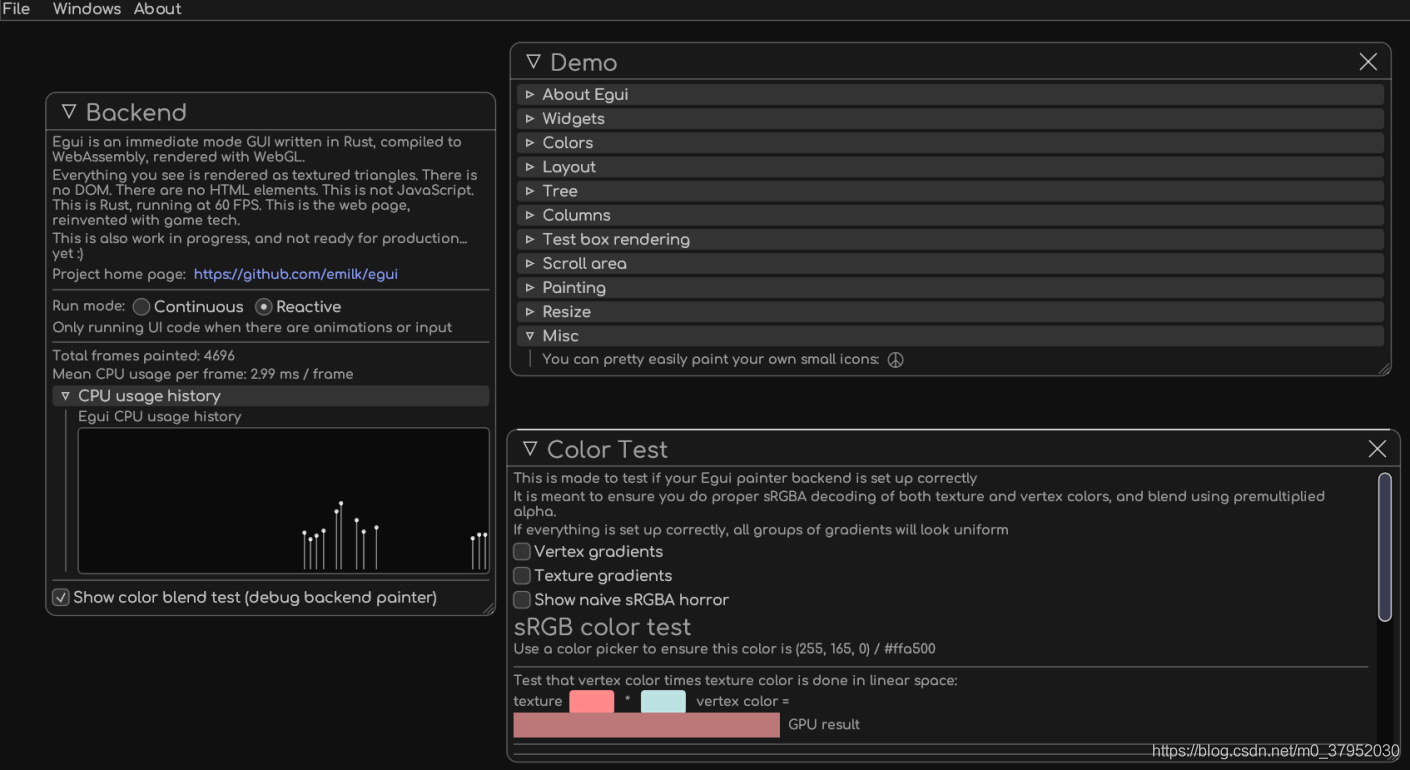Image resolution: width=1410 pixels, height=770 pixels.
Task: Click the GPU result label
Action: (824, 724)
